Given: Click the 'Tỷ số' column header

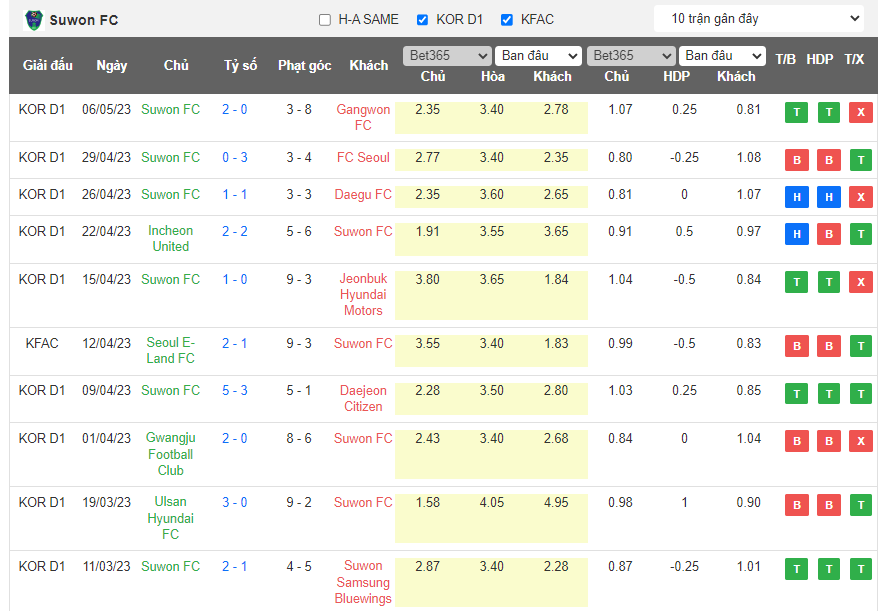Looking at the screenshot, I should pyautogui.click(x=240, y=65).
